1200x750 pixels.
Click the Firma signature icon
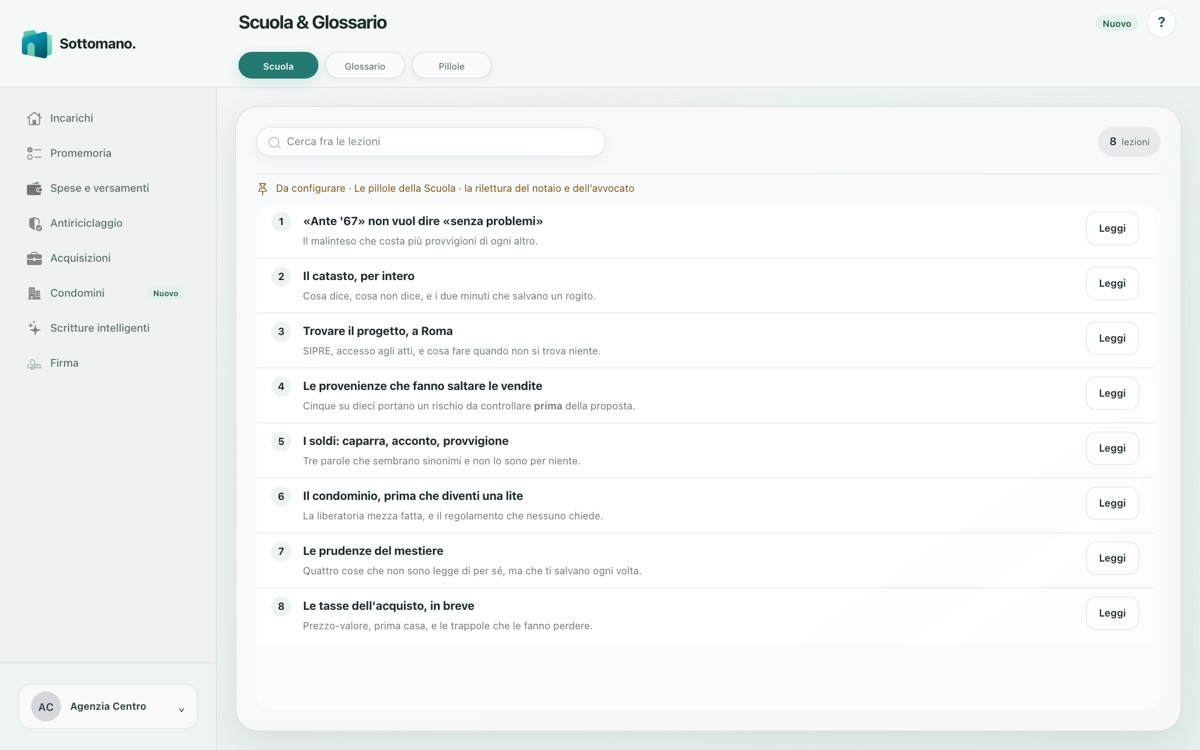point(34,363)
